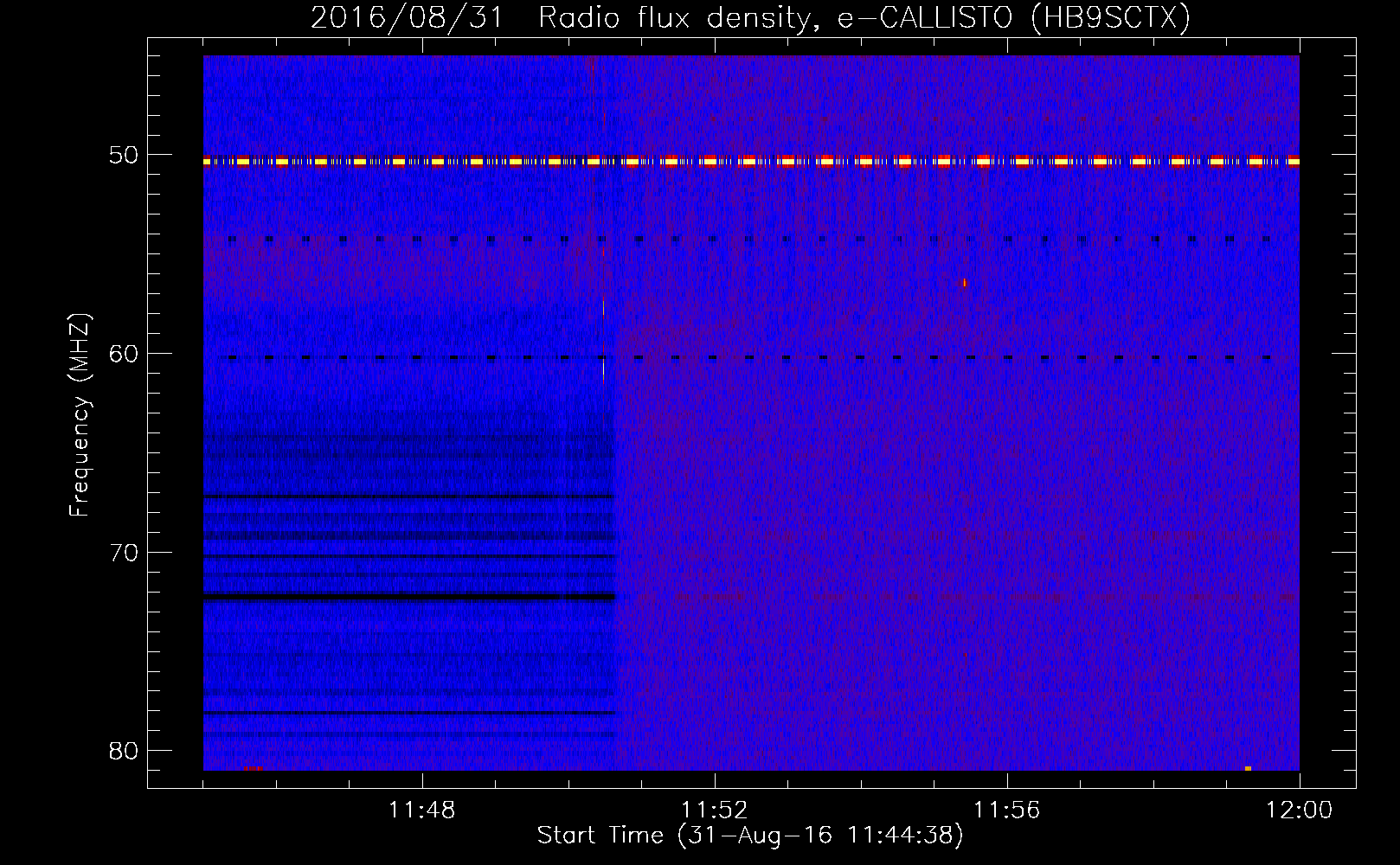Click the bright yellow-red interference band near 50 MHz
The width and height of the screenshot is (1400, 865).
pos(751,161)
